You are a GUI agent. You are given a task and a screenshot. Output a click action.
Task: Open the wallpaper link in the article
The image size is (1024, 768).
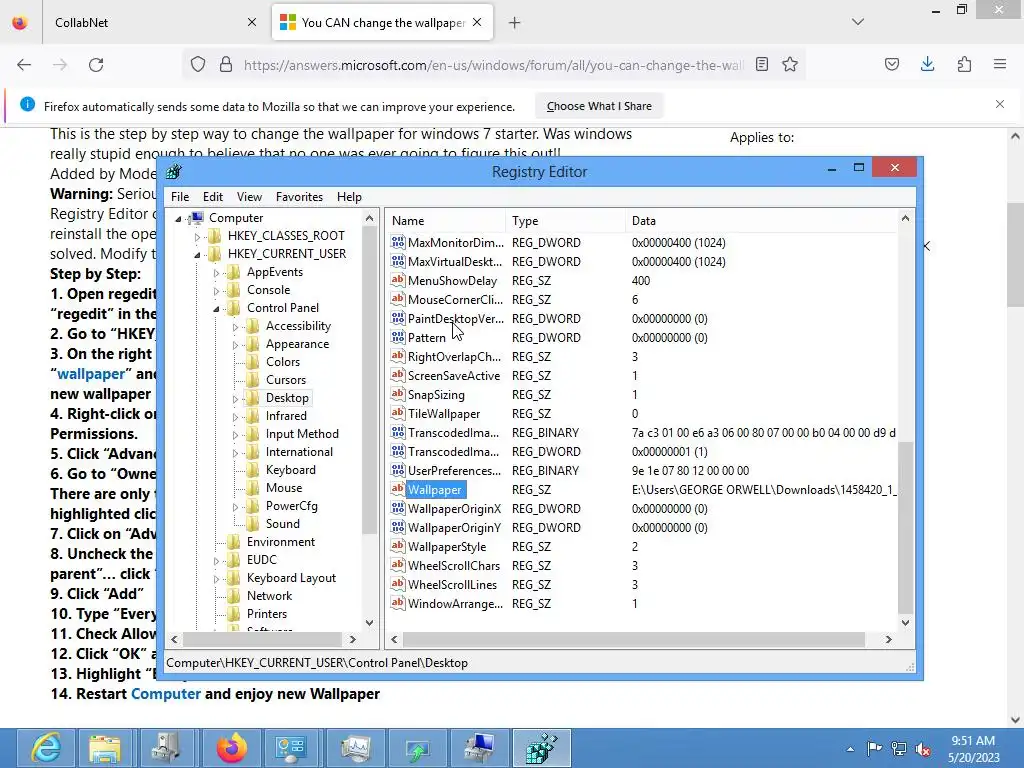coord(91,374)
